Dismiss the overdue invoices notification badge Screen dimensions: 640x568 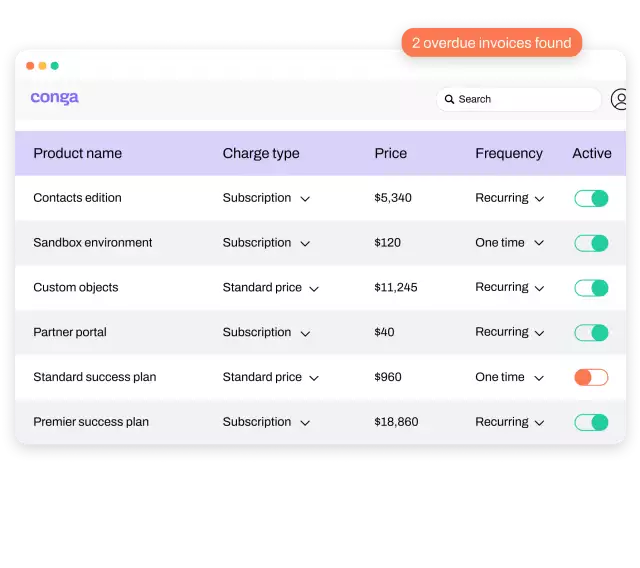pyautogui.click(x=491, y=43)
